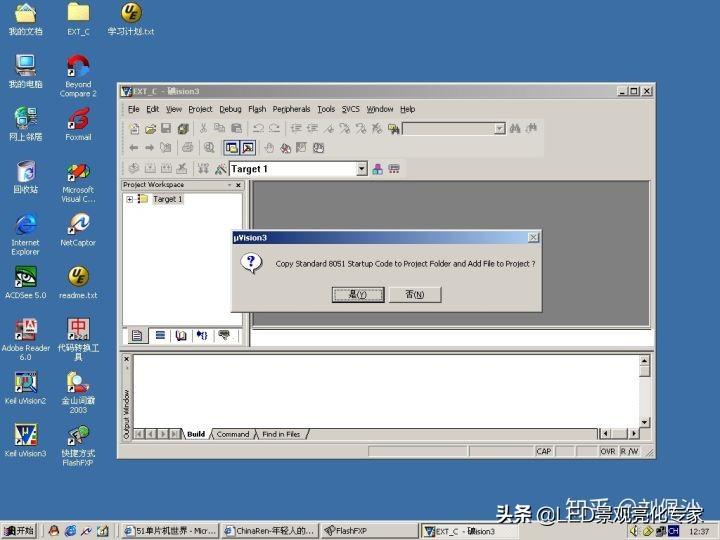This screenshot has height=540, width=720.
Task: Open the Tools menu
Action: tap(326, 109)
